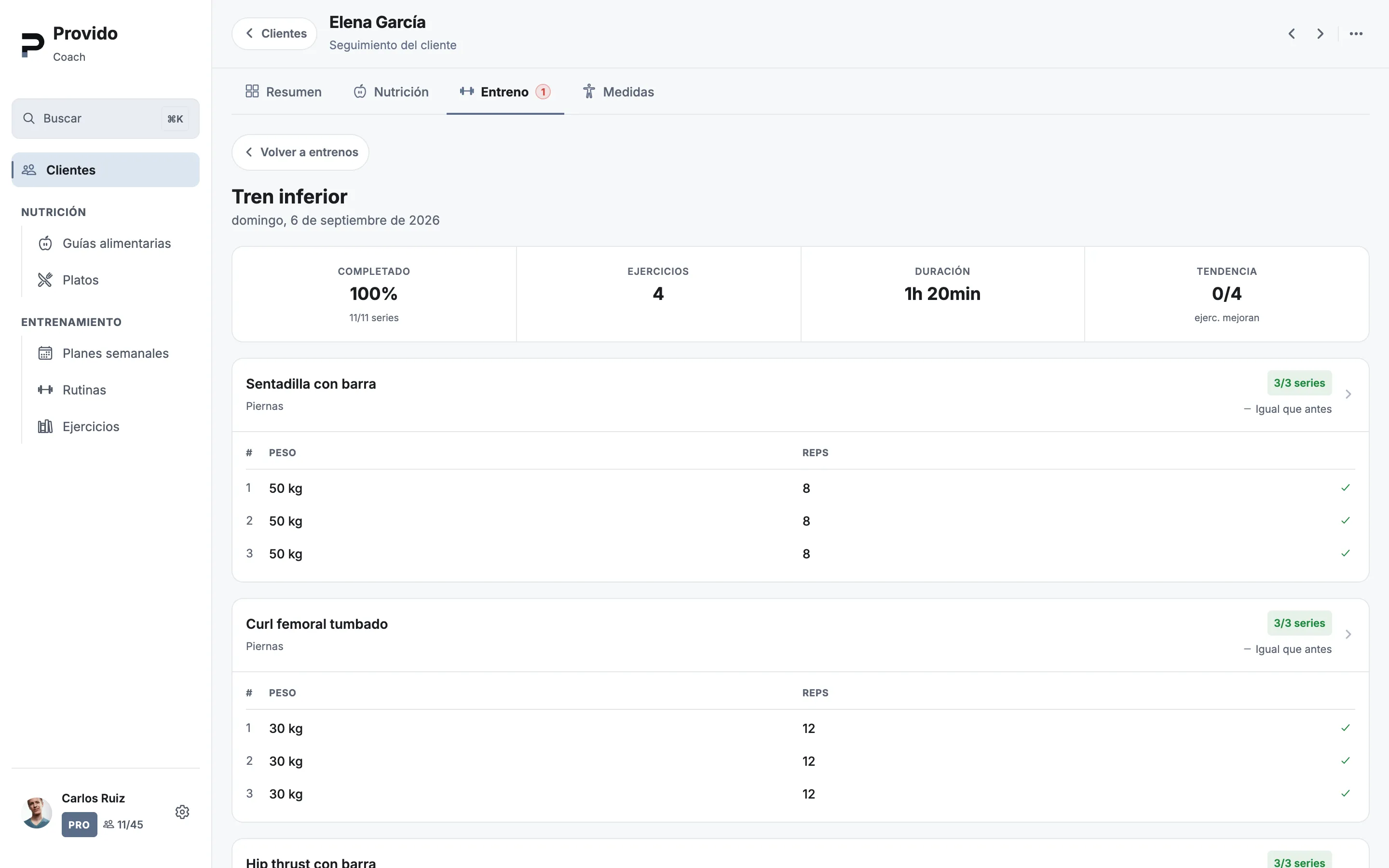The width and height of the screenshot is (1389, 868).
Task: Click the Curl femoral 3/3 series badge
Action: [x=1299, y=623]
